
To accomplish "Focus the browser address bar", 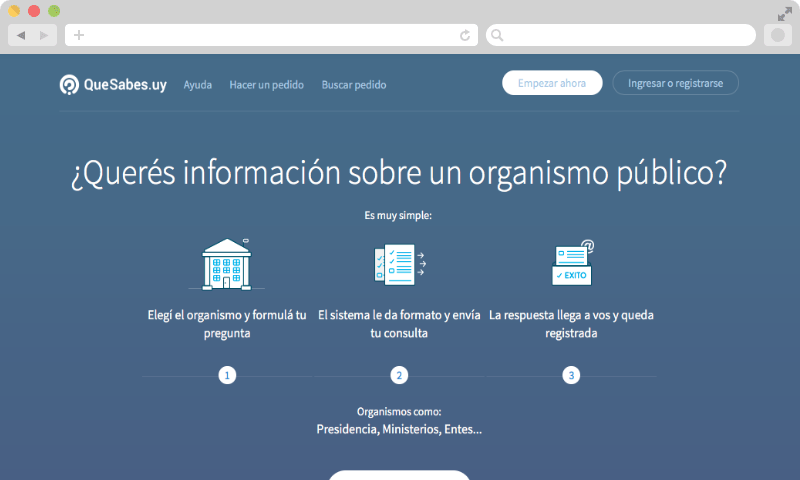I will (270, 35).
